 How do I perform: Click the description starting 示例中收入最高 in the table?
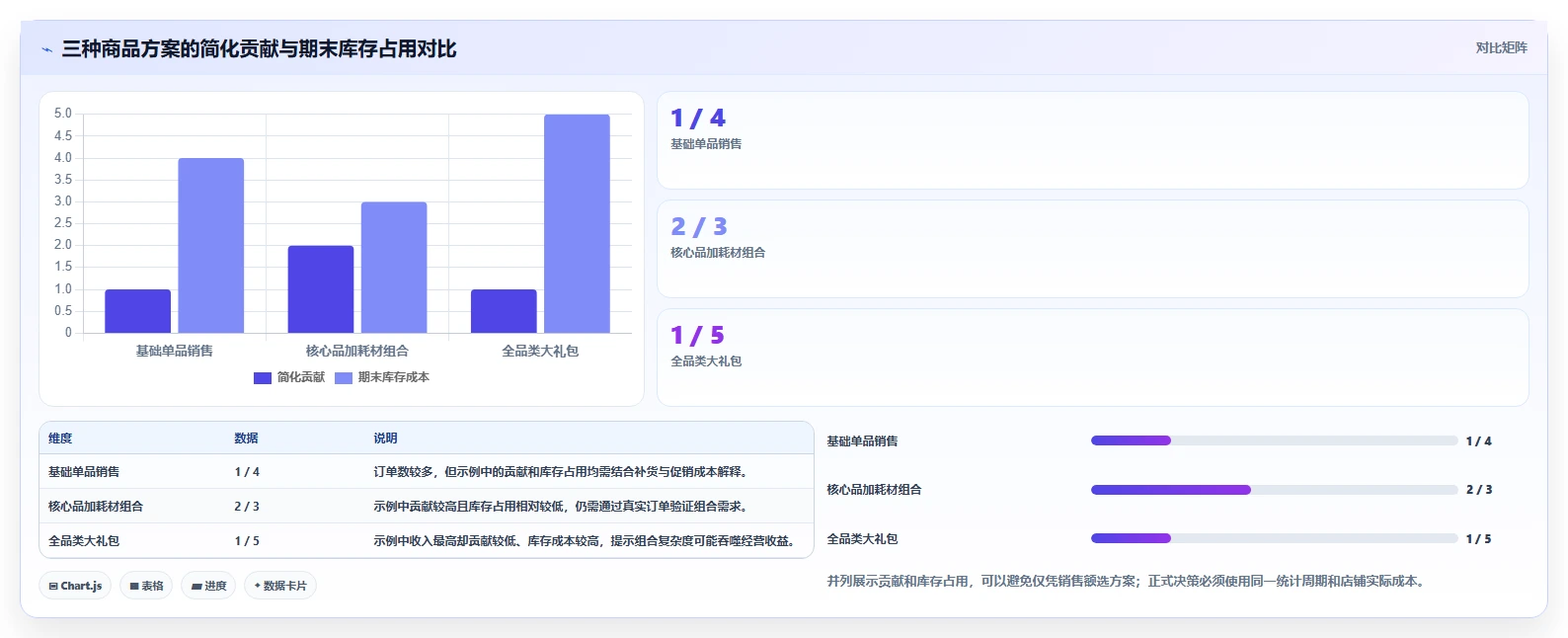coord(587,541)
